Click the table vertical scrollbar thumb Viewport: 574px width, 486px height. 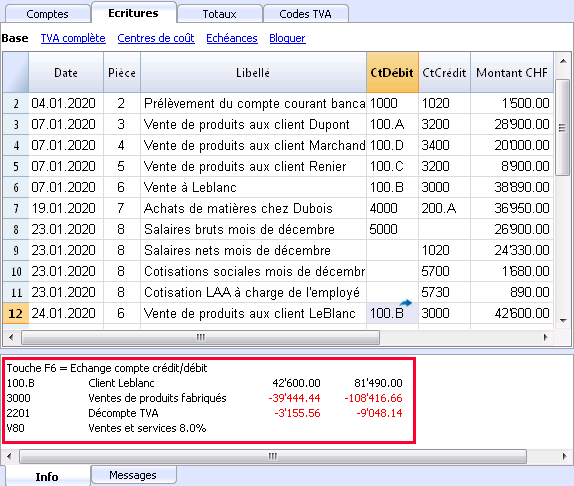point(562,127)
